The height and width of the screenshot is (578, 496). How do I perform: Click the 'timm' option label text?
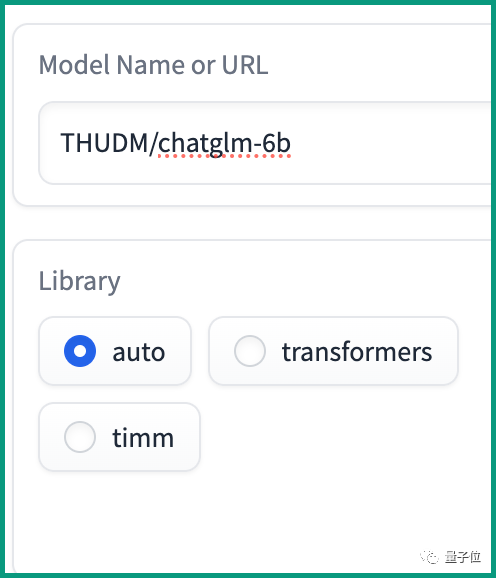click(x=143, y=438)
